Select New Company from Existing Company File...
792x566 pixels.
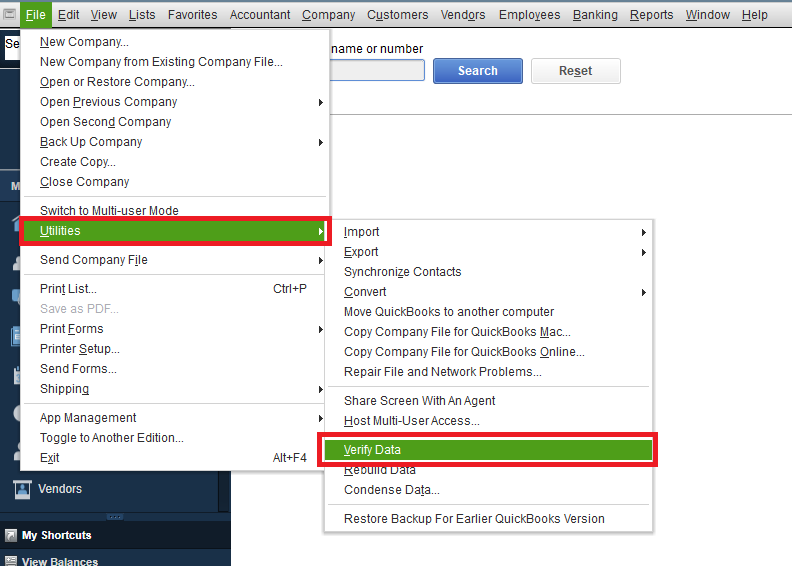tap(175, 62)
